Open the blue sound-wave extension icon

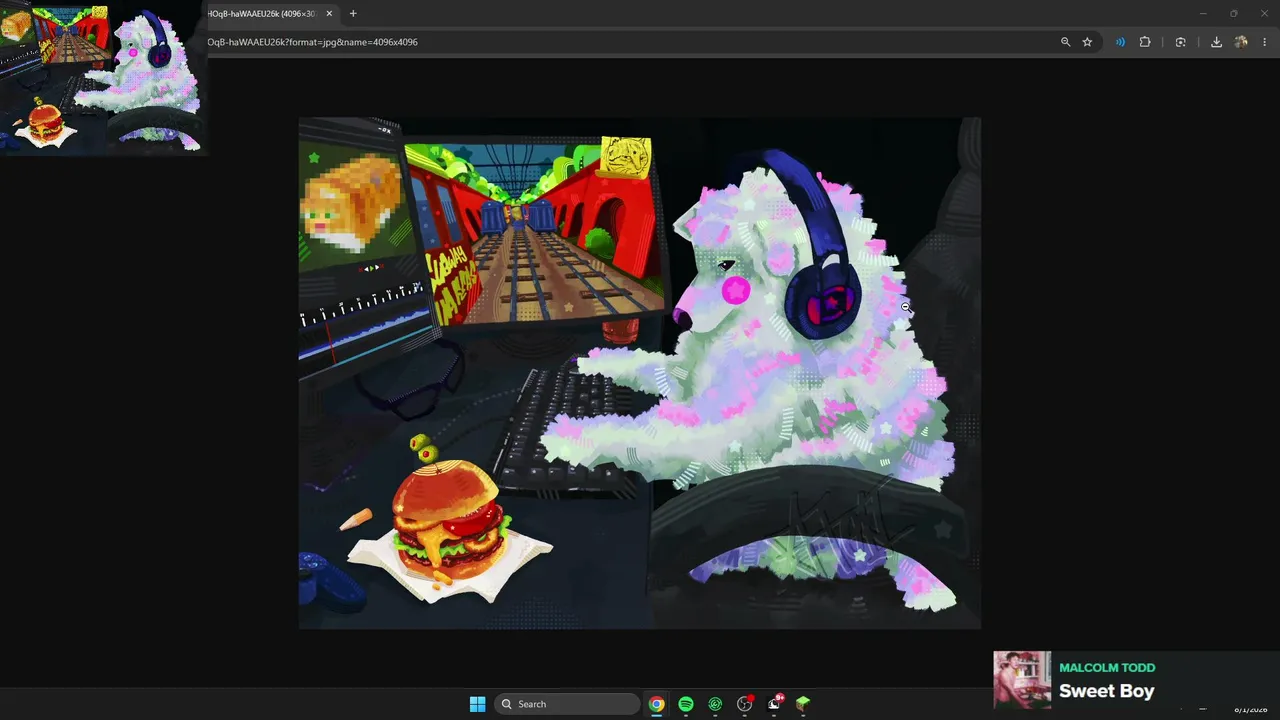tap(1120, 42)
